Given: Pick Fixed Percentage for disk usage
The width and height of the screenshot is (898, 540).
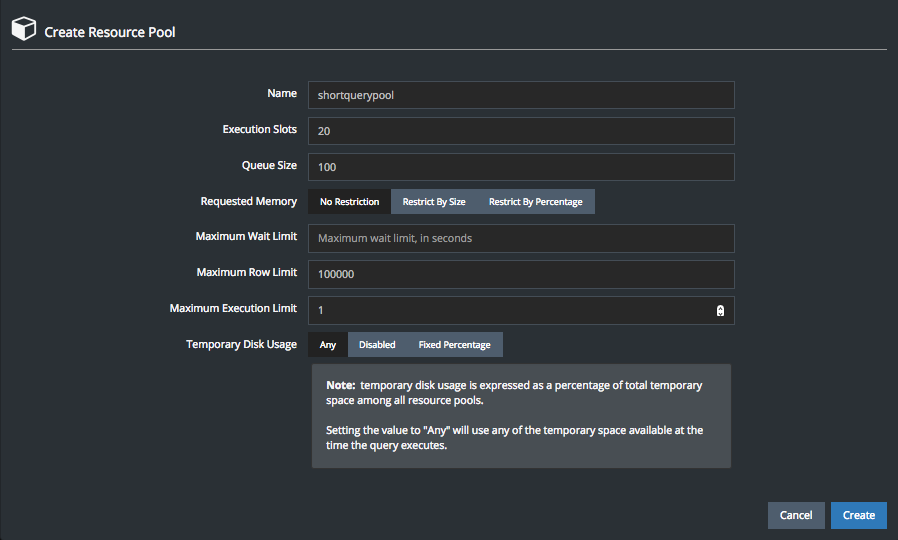Looking at the screenshot, I should (x=454, y=345).
